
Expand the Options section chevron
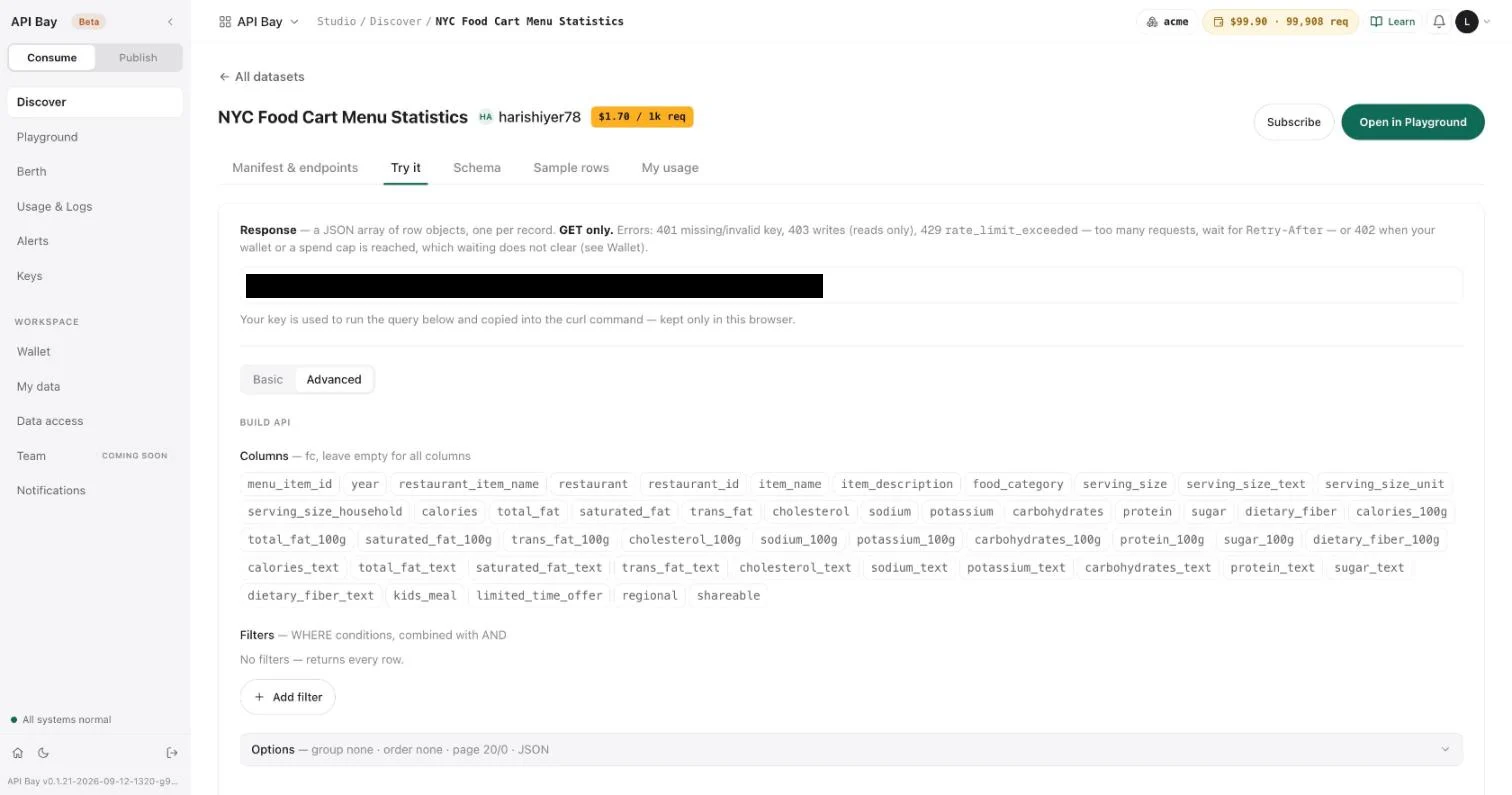coord(1444,749)
